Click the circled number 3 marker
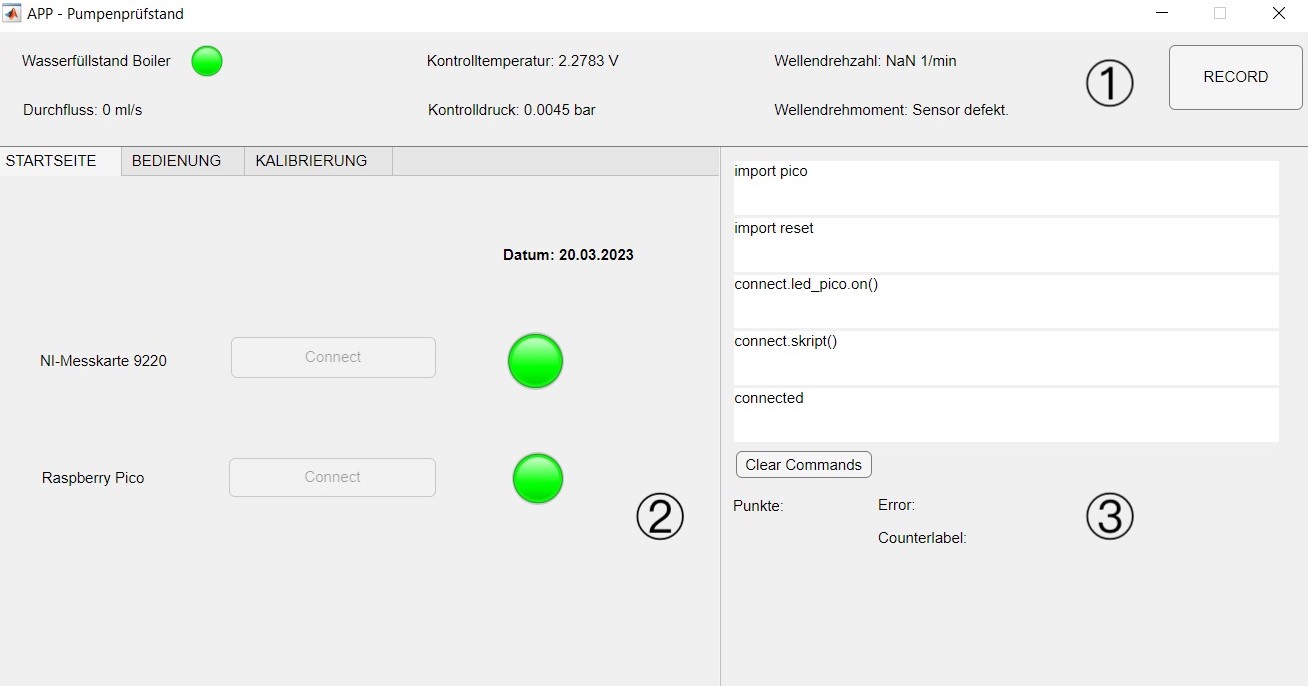Image resolution: width=1309 pixels, height=686 pixels. coord(1110,517)
